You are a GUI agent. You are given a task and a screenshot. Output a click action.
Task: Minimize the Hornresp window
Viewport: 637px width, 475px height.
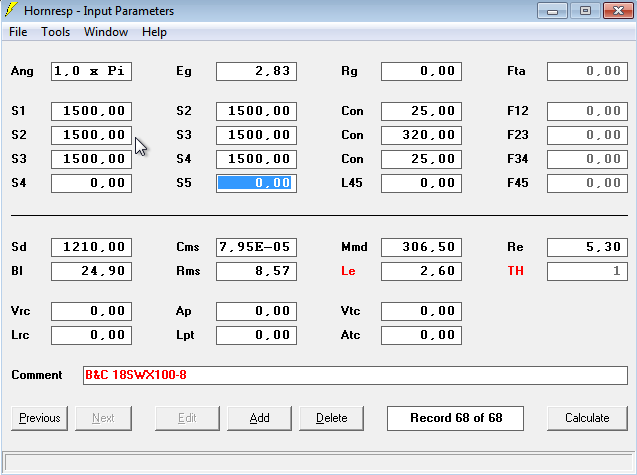pyautogui.click(x=552, y=11)
